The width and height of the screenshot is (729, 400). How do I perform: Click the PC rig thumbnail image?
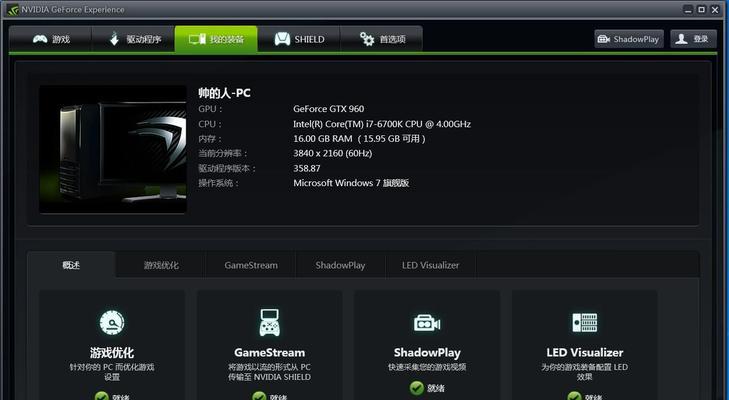click(x=113, y=149)
